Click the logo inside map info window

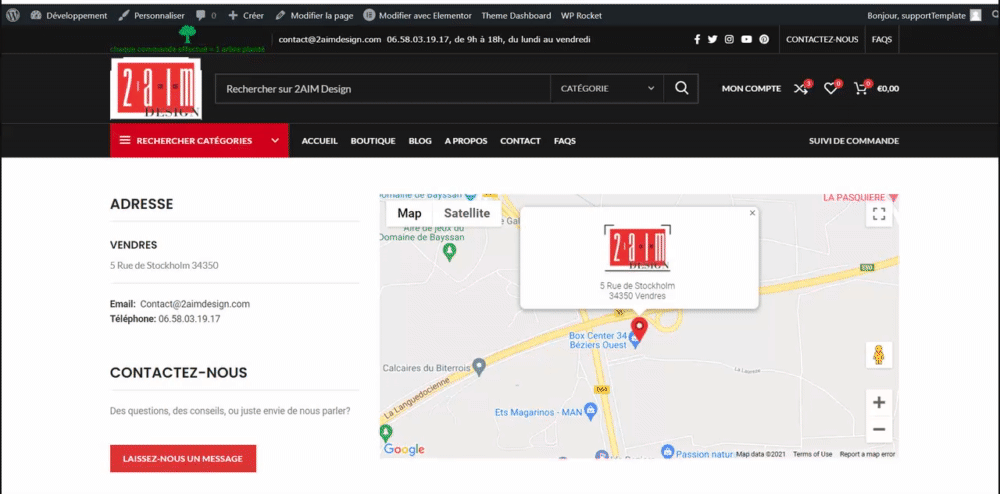tap(638, 247)
